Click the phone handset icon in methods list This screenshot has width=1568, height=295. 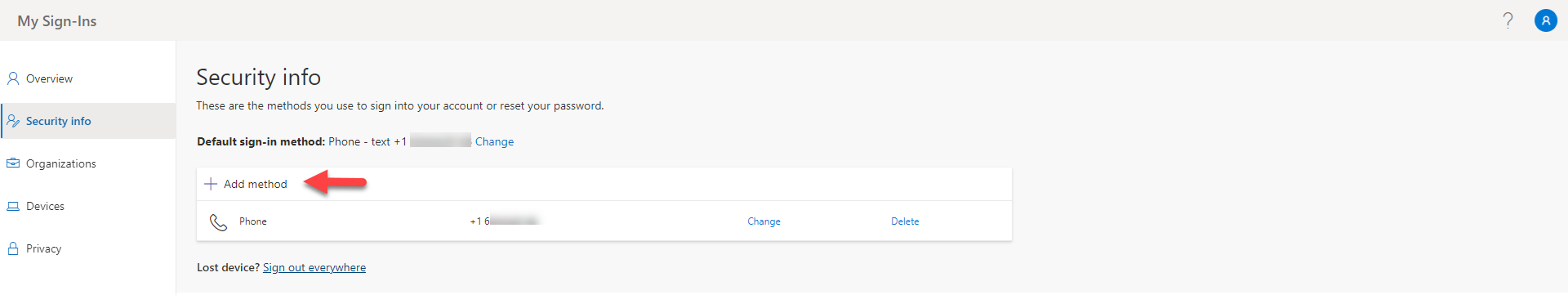click(218, 221)
